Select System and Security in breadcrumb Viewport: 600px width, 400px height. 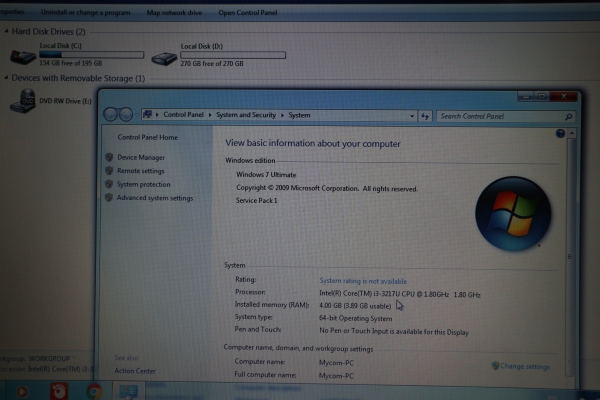[x=246, y=115]
